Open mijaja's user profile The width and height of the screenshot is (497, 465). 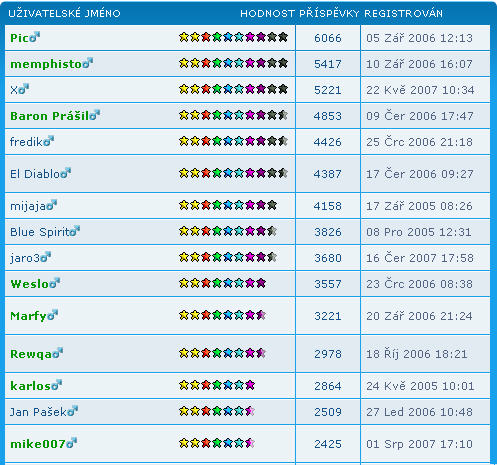pos(28,206)
